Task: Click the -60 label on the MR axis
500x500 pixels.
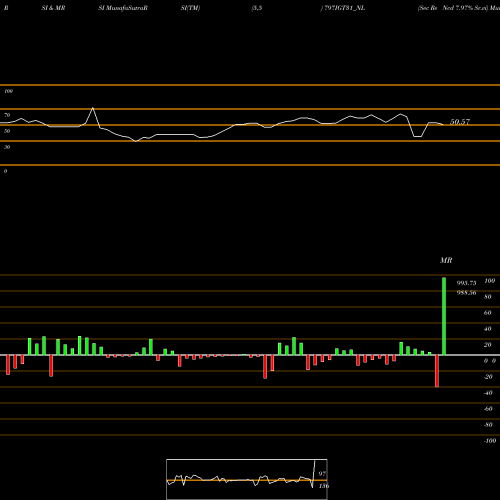Action: pyautogui.click(x=488, y=409)
